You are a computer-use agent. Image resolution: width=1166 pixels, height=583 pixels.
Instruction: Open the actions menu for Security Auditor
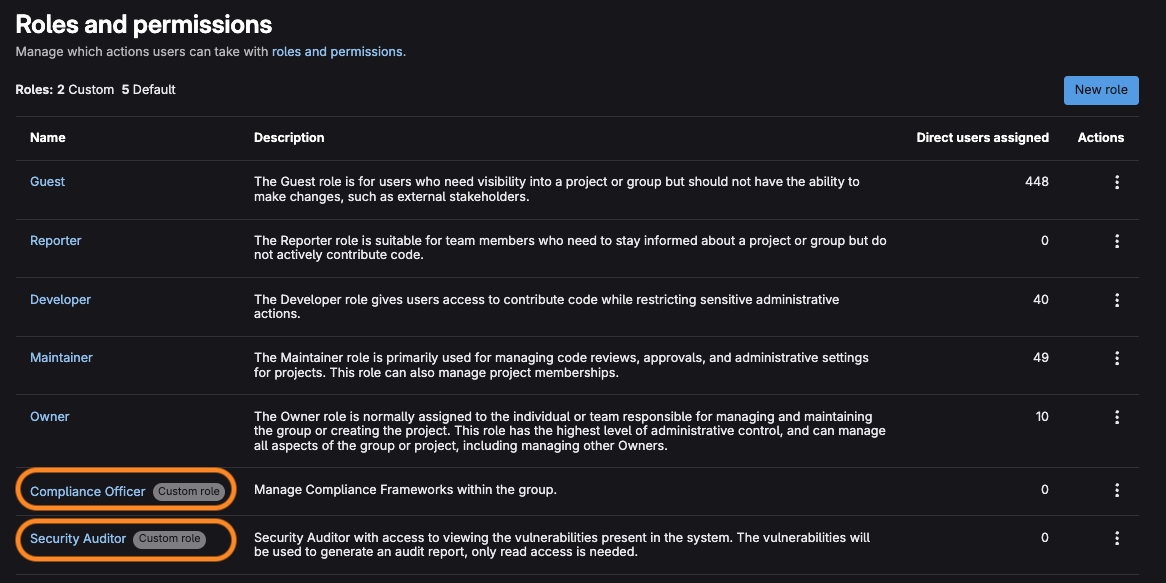point(1117,538)
